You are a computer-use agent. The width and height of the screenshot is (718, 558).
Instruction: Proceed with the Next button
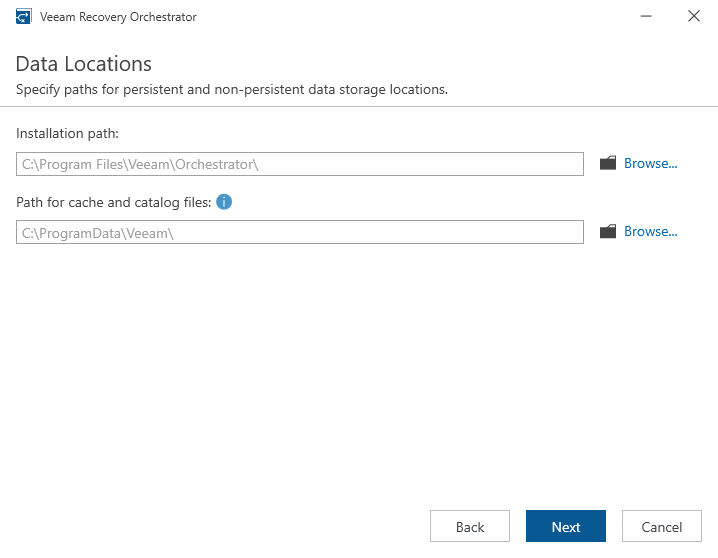click(x=566, y=527)
